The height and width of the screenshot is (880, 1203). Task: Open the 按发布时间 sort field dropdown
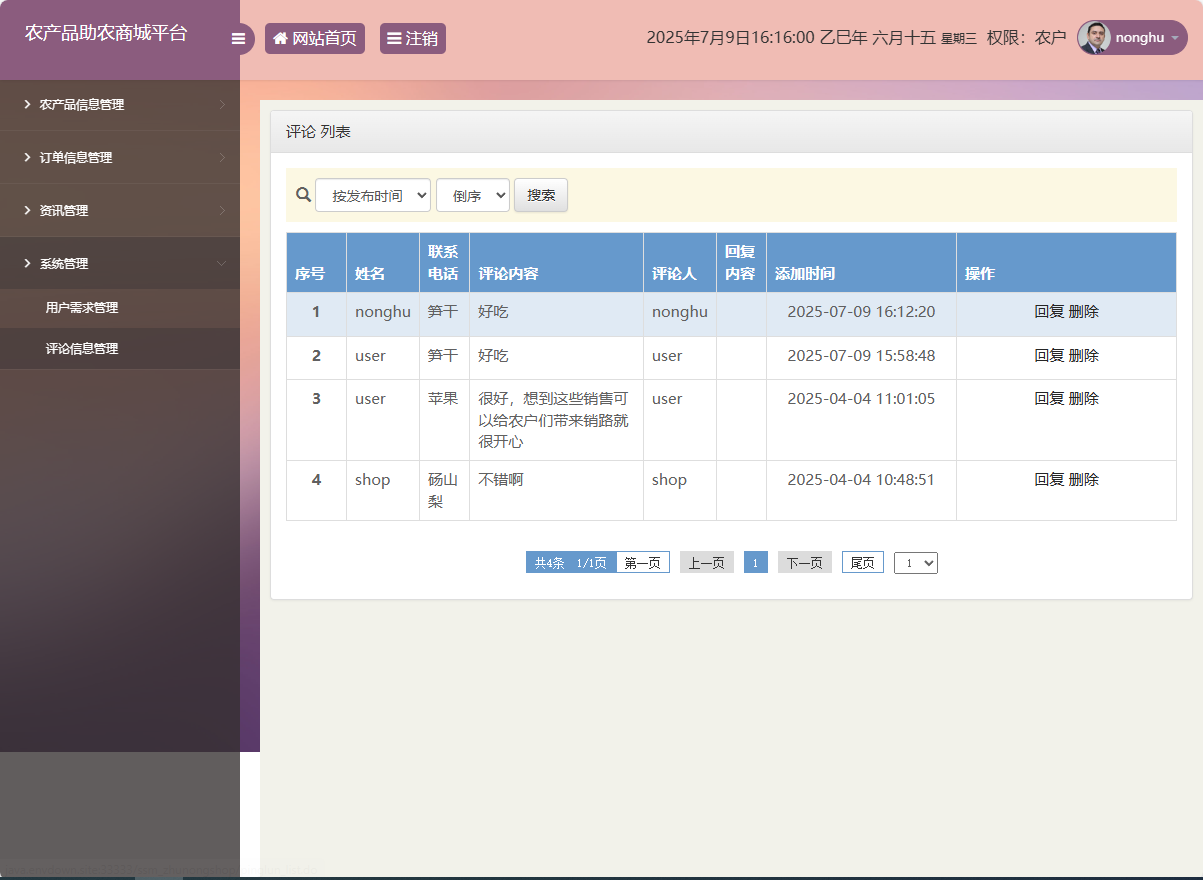pyautogui.click(x=372, y=194)
